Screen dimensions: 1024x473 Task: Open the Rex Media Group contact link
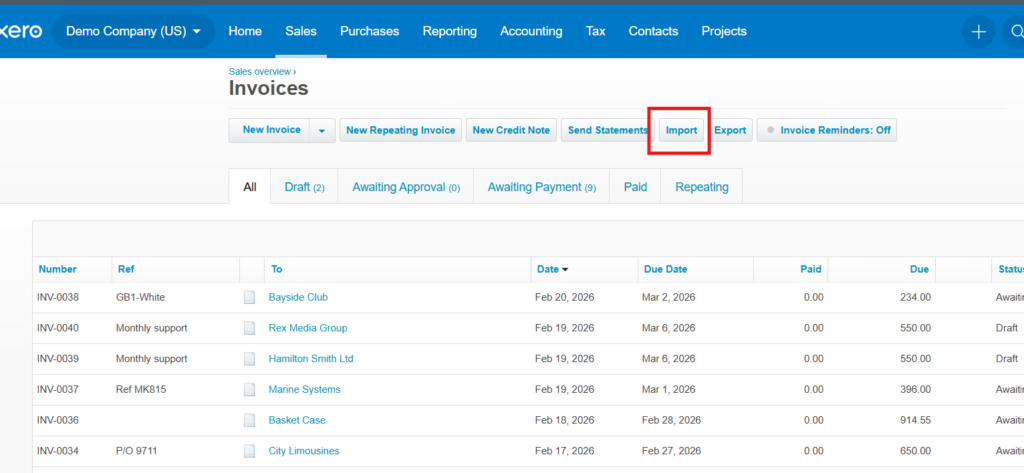[x=308, y=328]
